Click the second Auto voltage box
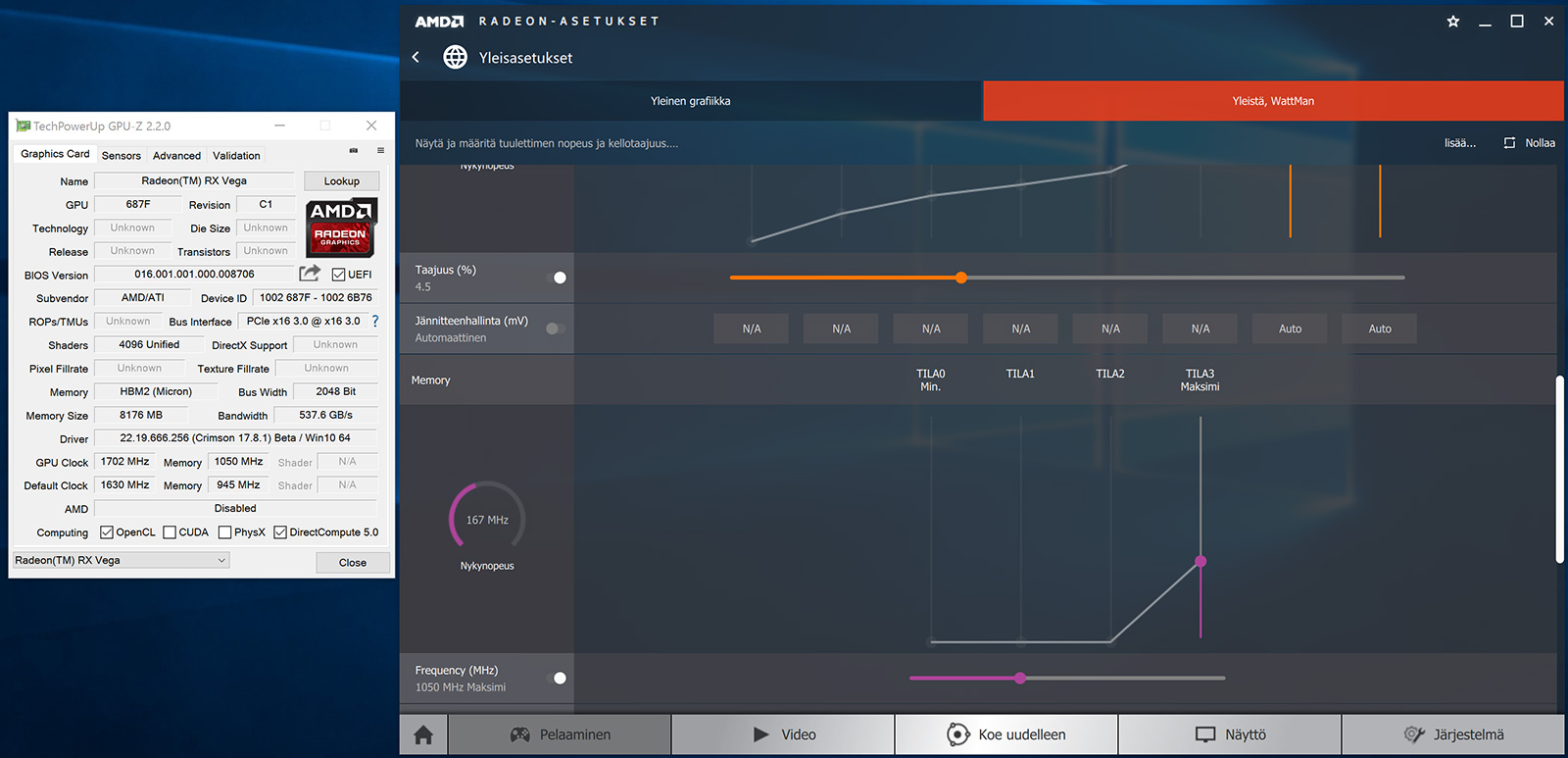The image size is (1568, 758). (1380, 328)
